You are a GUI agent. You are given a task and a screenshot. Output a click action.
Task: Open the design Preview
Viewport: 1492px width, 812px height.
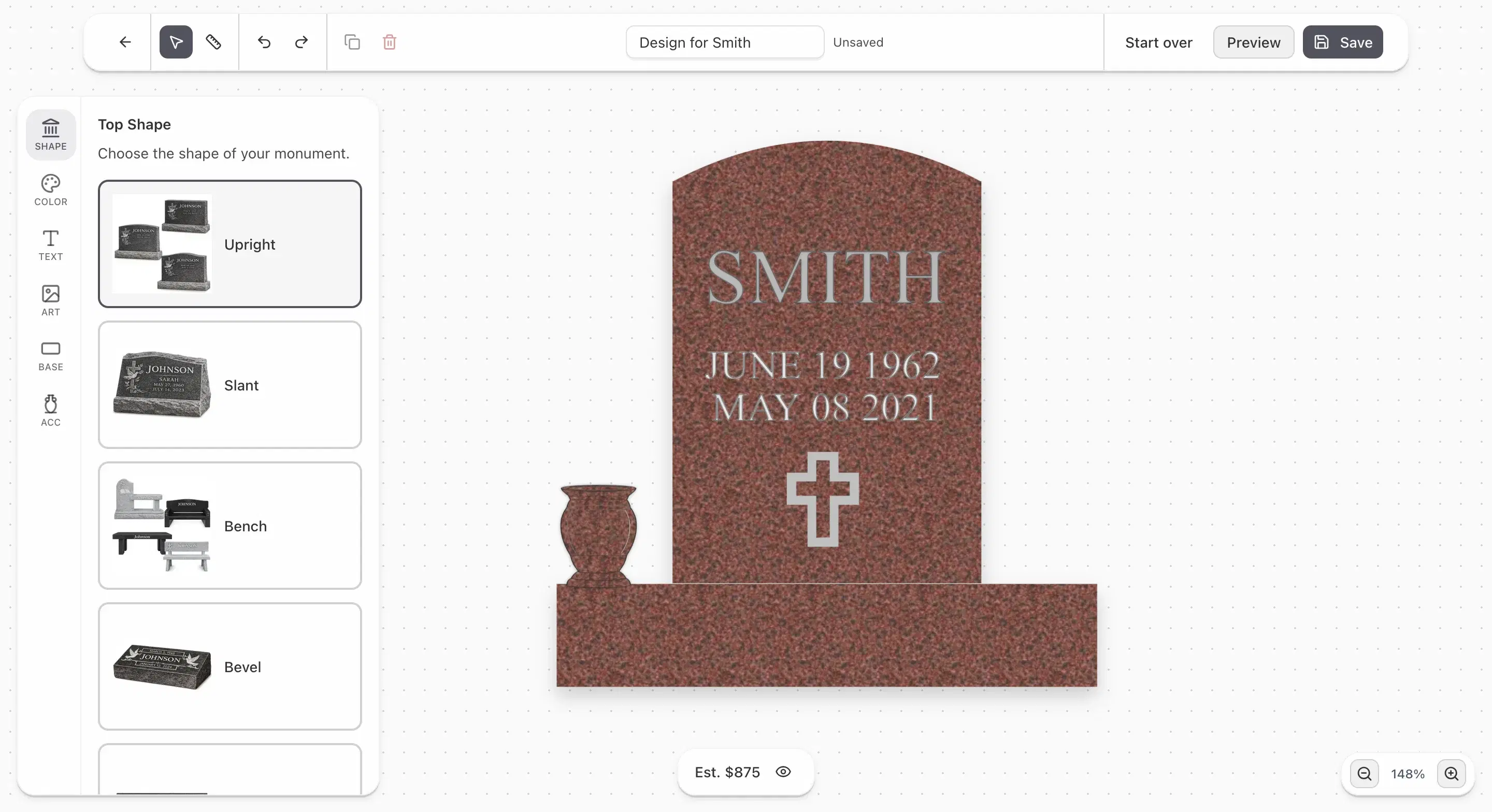click(x=1253, y=42)
